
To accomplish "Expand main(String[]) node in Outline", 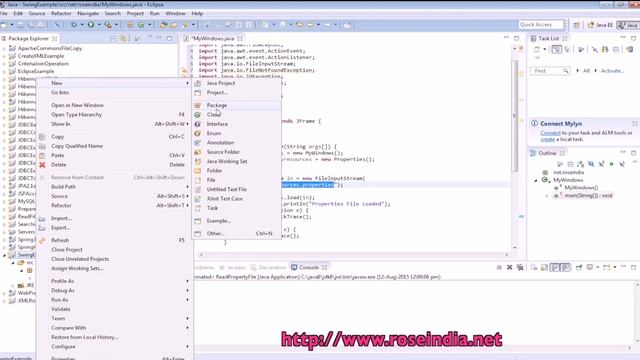I will tap(547, 196).
